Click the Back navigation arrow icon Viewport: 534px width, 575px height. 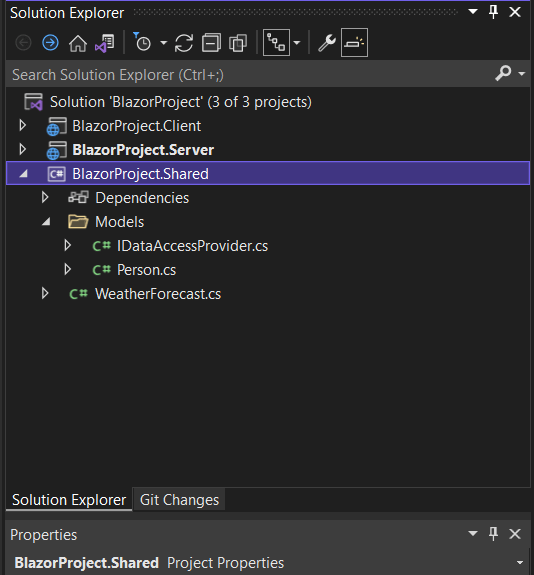23,43
